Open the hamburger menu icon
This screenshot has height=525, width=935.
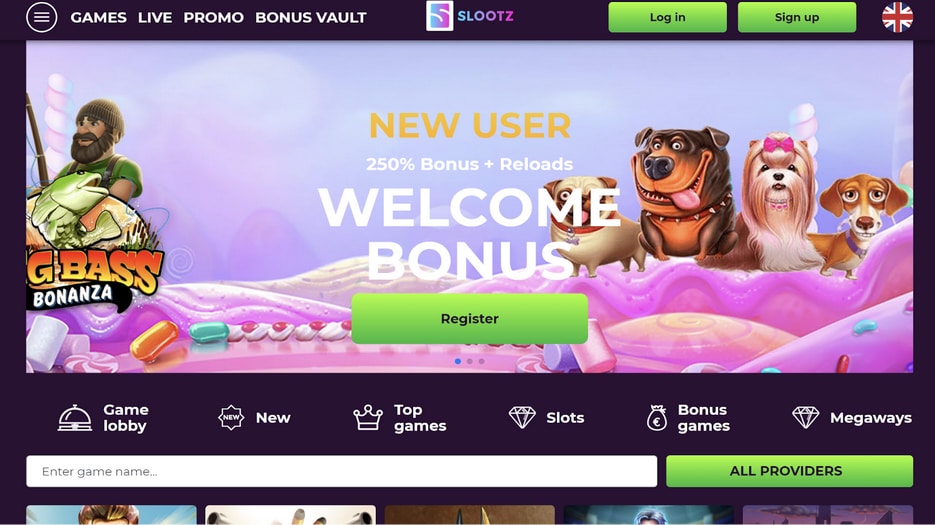click(x=42, y=17)
